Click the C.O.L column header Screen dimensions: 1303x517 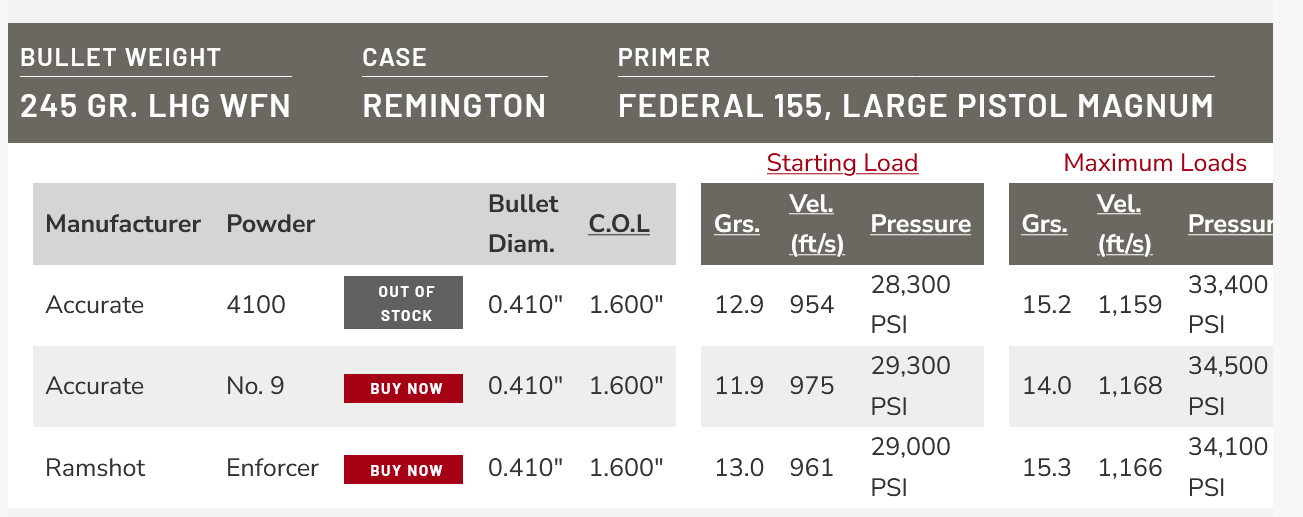pyautogui.click(x=619, y=224)
